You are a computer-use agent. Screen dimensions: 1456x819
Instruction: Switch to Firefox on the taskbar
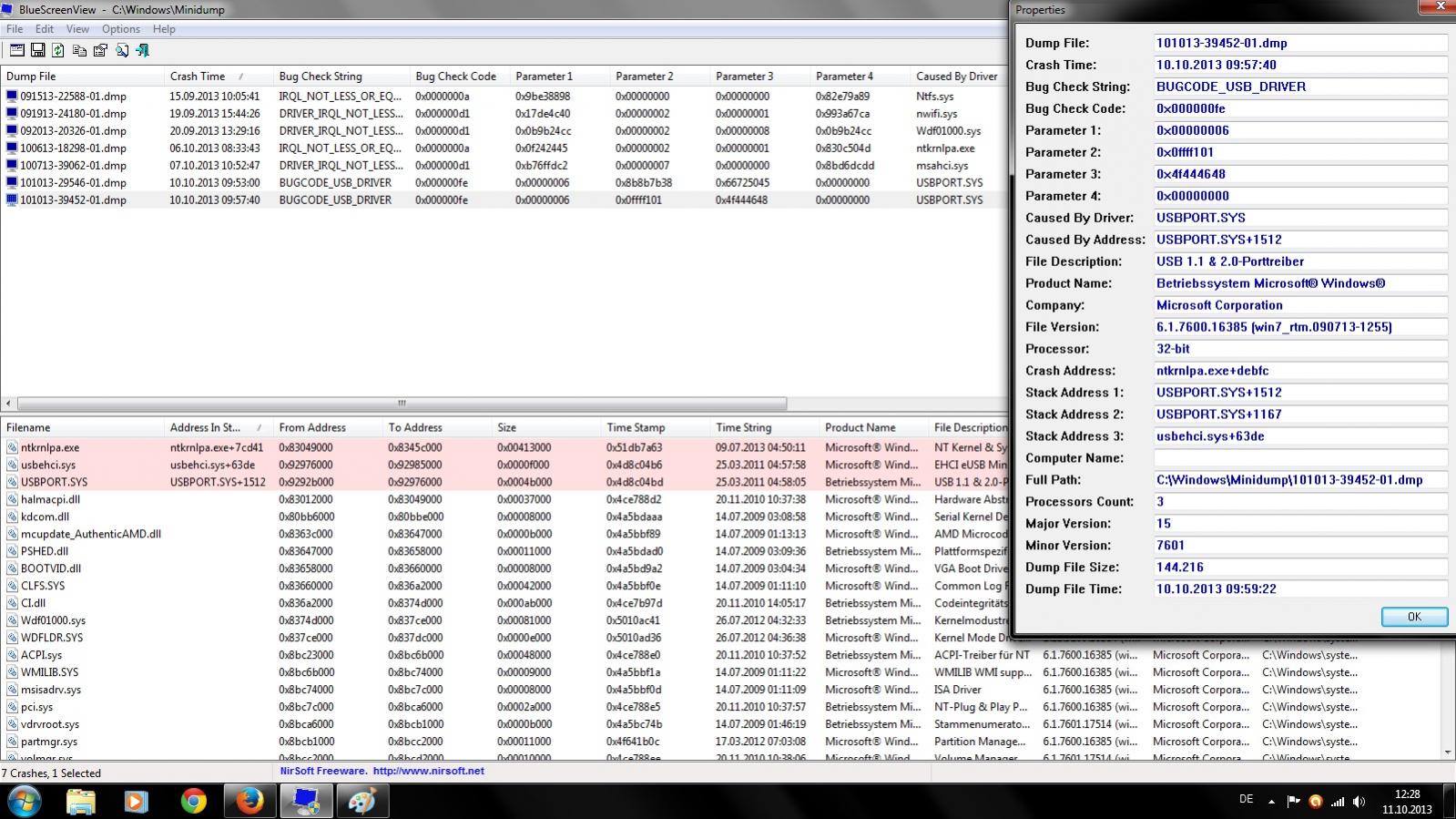pyautogui.click(x=249, y=801)
